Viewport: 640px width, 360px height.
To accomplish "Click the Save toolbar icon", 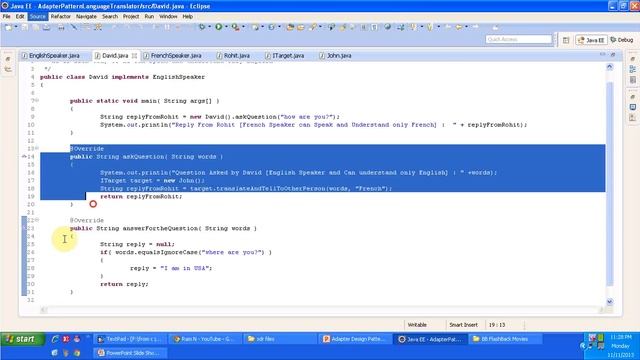I will pos(25,27).
